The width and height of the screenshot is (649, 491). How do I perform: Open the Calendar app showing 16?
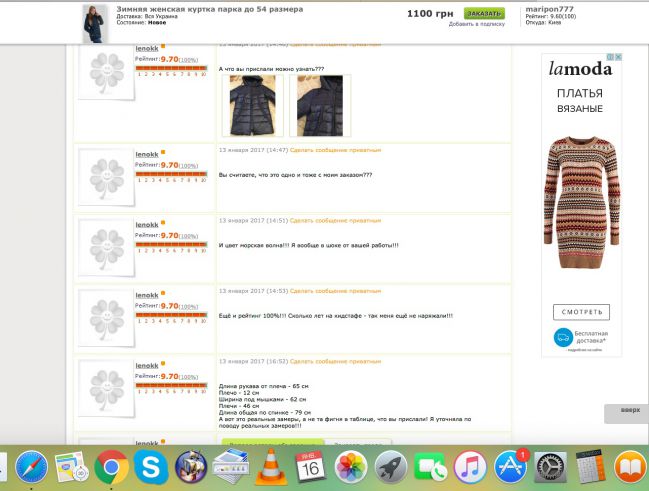tap(311, 467)
